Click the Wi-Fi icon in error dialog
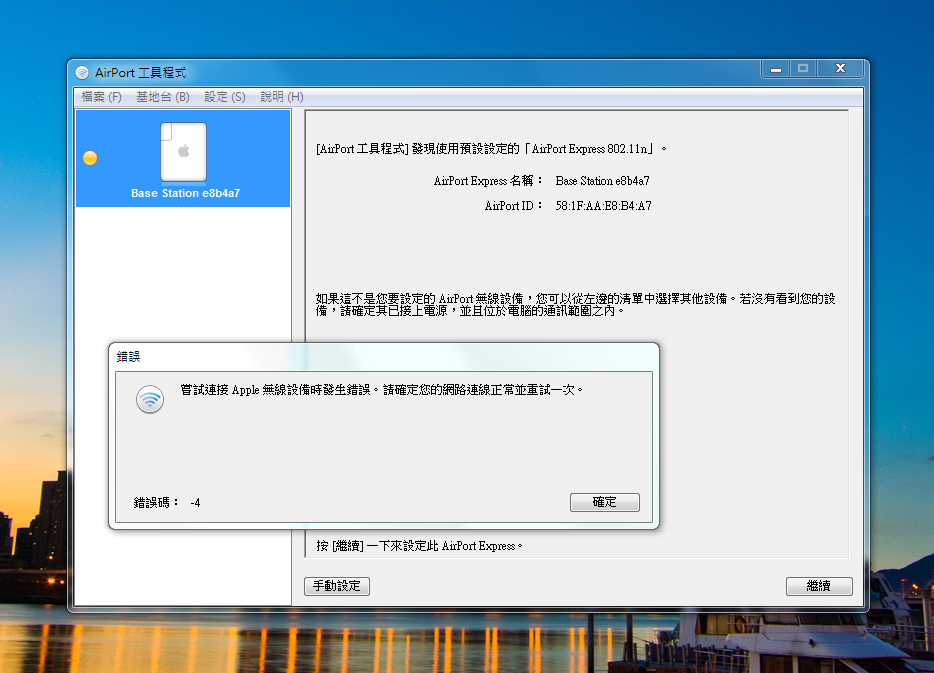Image resolution: width=934 pixels, height=673 pixels. 150,399
